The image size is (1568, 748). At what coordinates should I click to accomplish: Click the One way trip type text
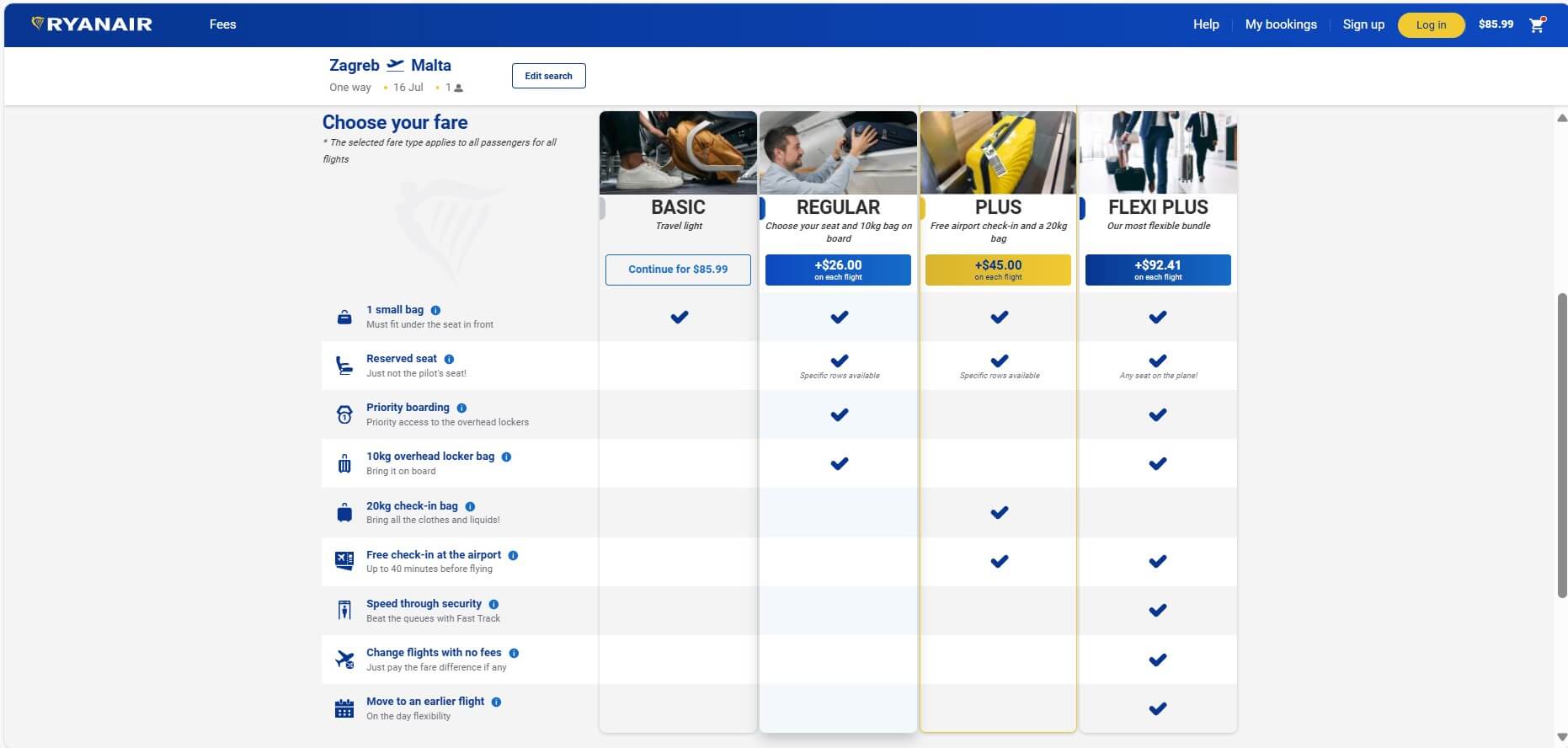(x=349, y=88)
